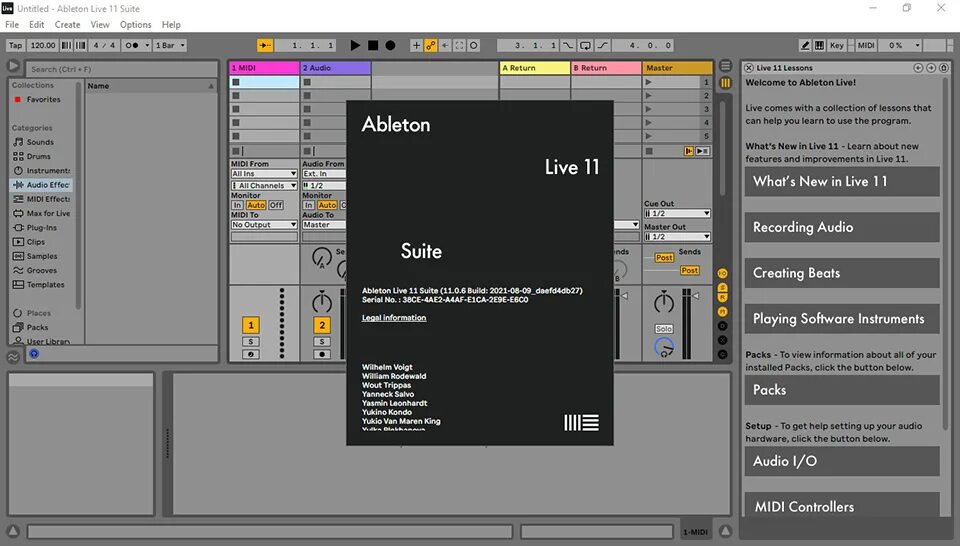Open MIDI From All Ins dropdown
960x546 pixels.
(x=264, y=174)
